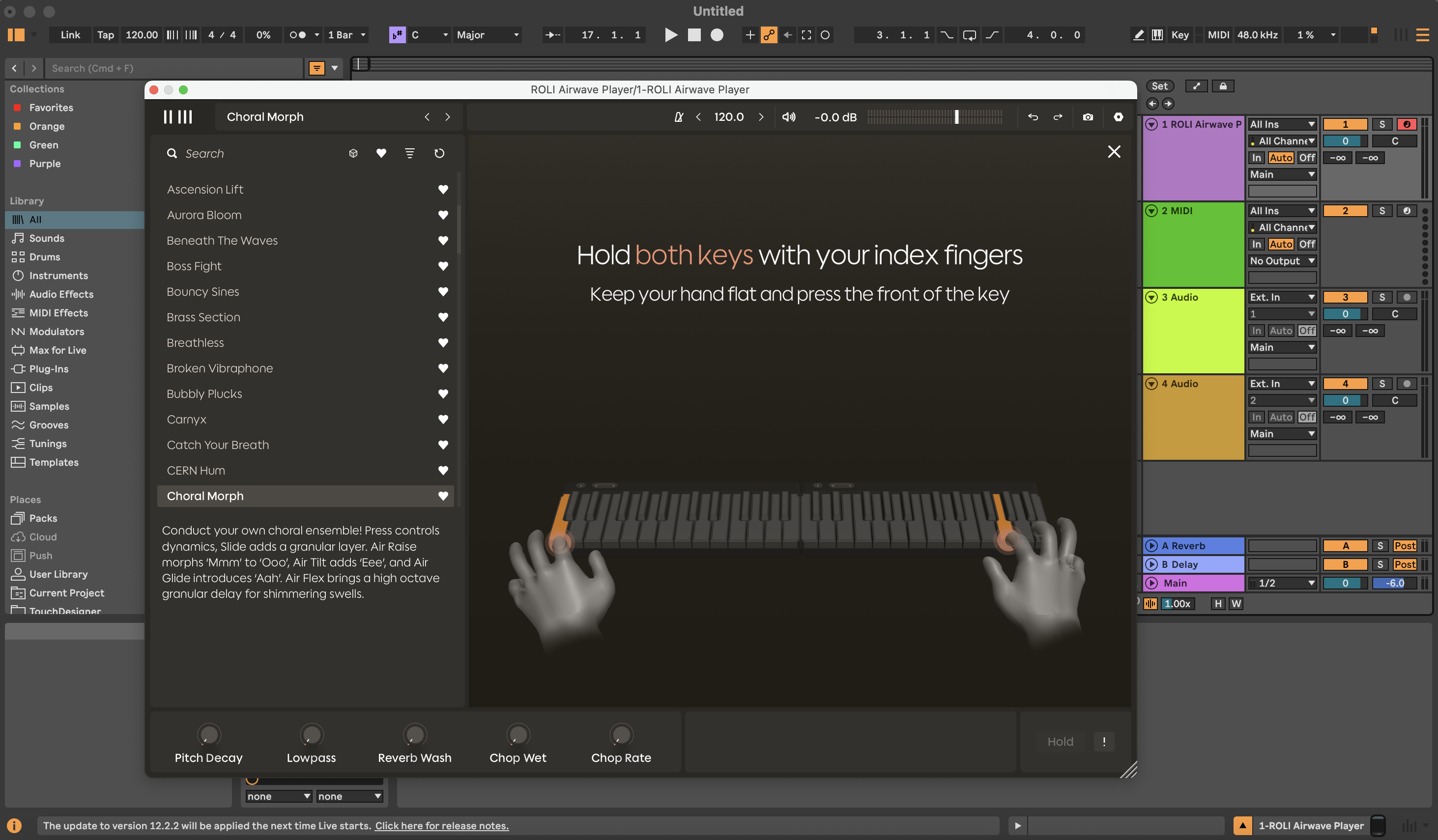1438x840 pixels.
Task: Select Audio Effects in Library
Action: (61, 294)
